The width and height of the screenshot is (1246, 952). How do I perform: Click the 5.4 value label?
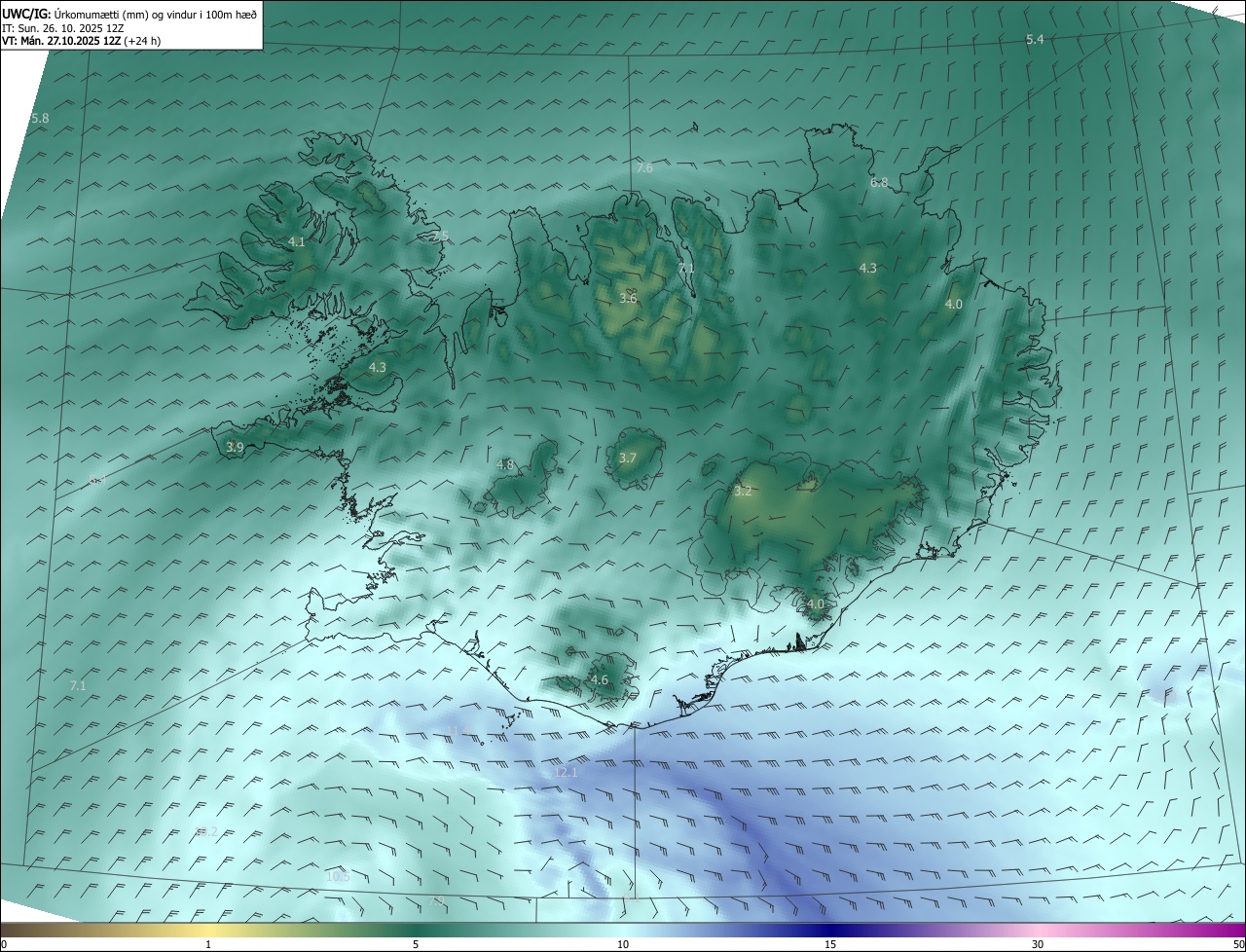click(1035, 39)
